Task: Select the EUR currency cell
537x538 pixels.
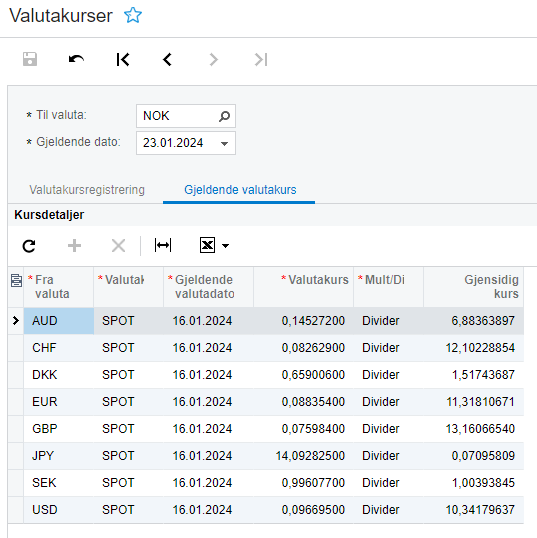Action: point(59,402)
